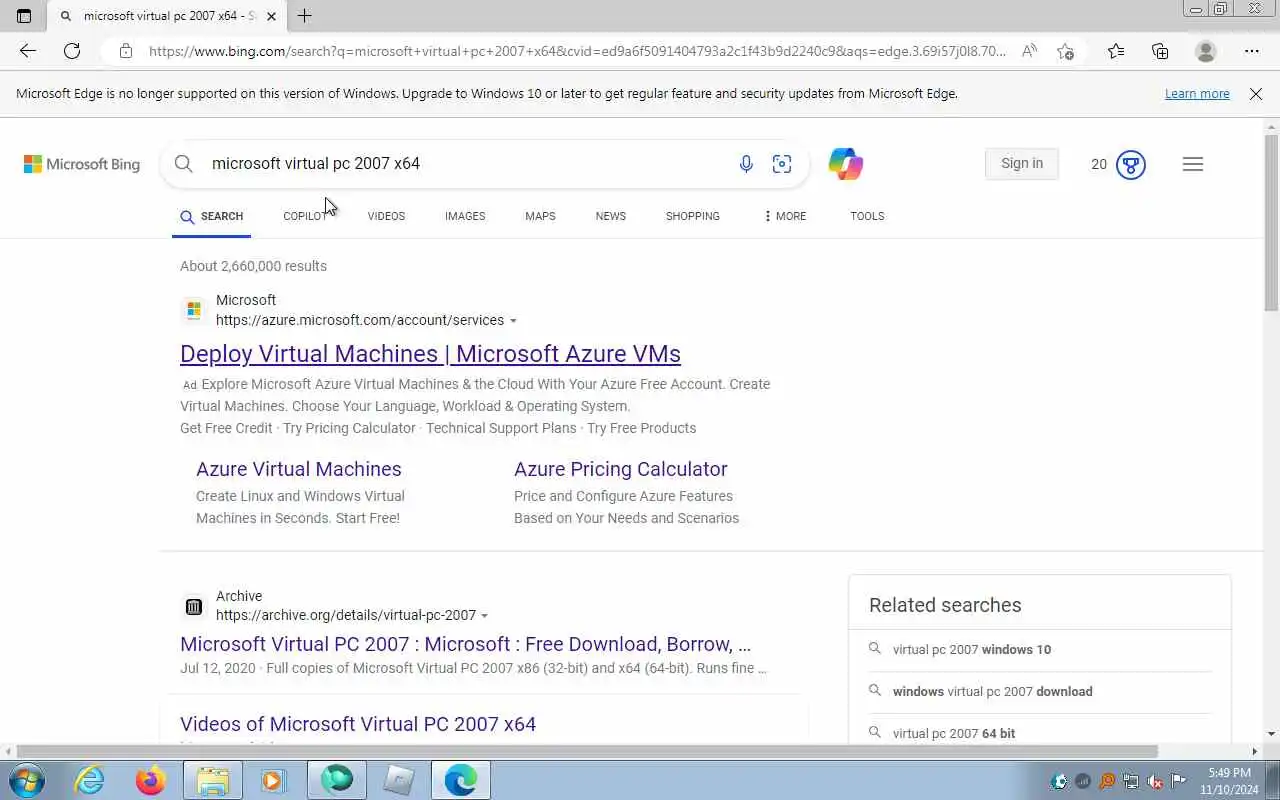Open Microsoft Virtual PC 2007 Archive result
Image resolution: width=1280 pixels, height=800 pixels.
pos(466,644)
